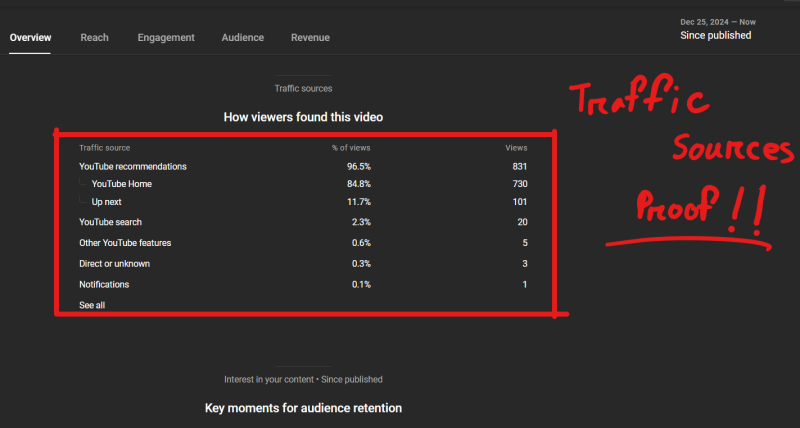Image resolution: width=800 pixels, height=428 pixels.
Task: Click the 1 view count for Notifications
Action: coord(525,285)
